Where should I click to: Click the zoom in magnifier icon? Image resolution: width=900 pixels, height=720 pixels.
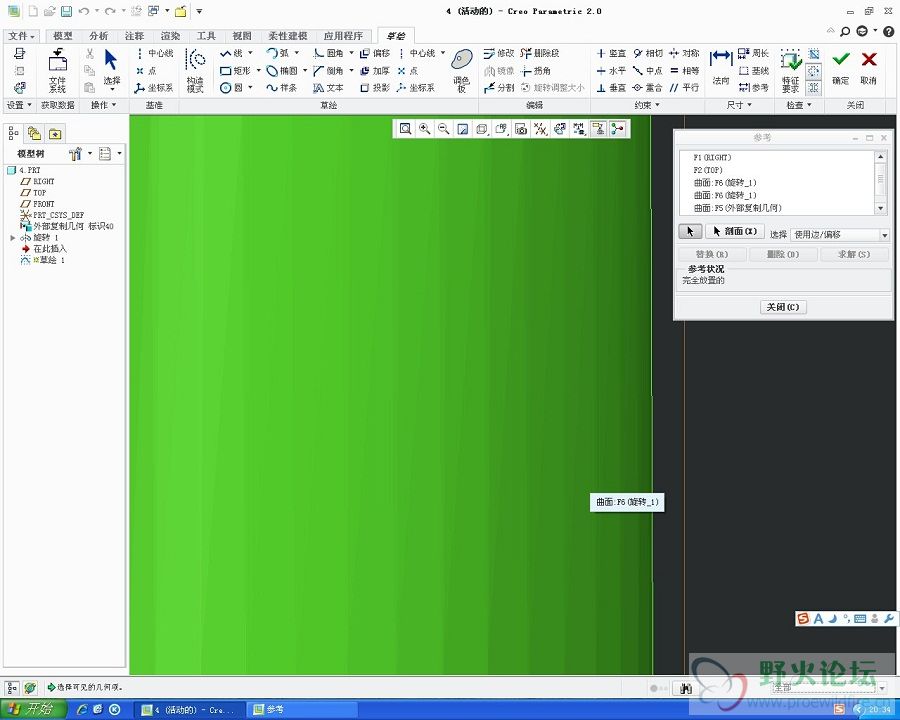point(424,129)
